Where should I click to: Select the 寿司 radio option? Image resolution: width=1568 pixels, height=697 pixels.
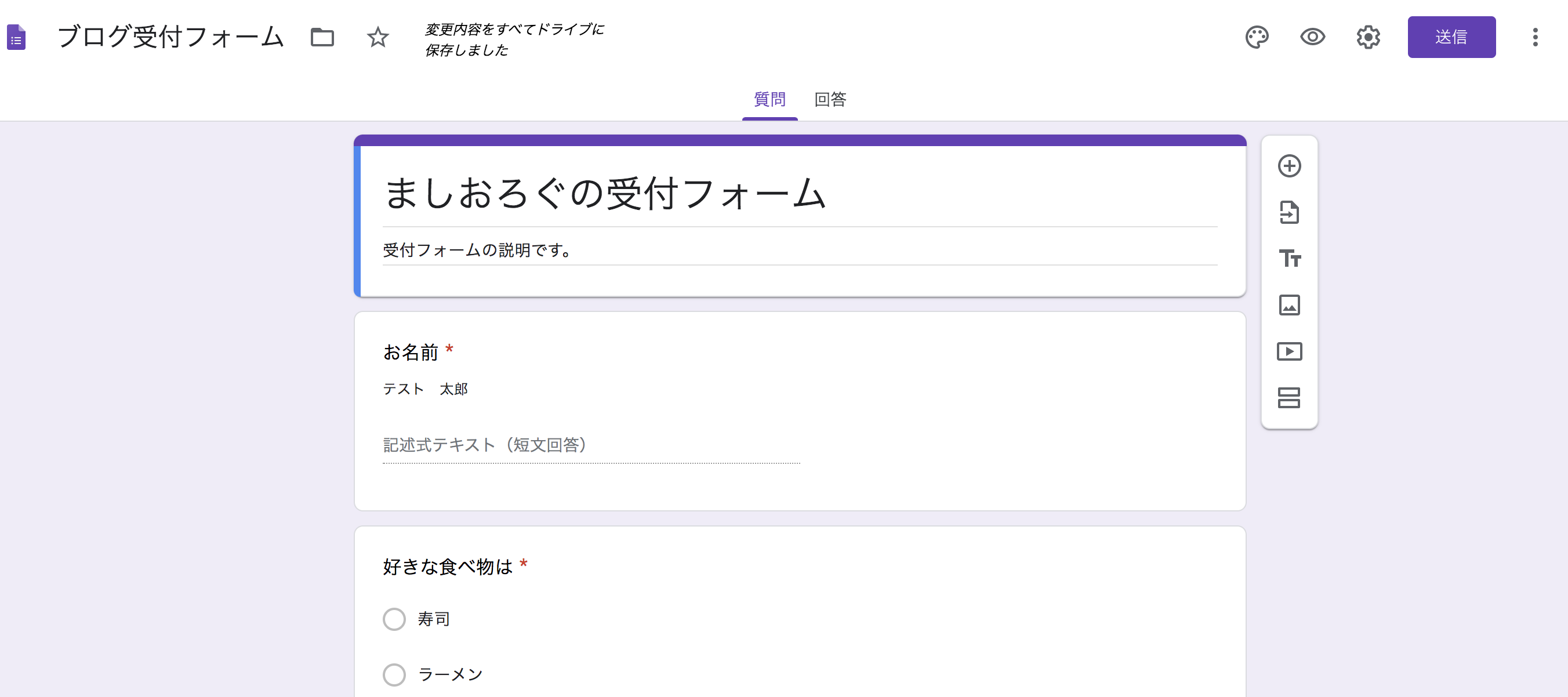pyautogui.click(x=394, y=619)
